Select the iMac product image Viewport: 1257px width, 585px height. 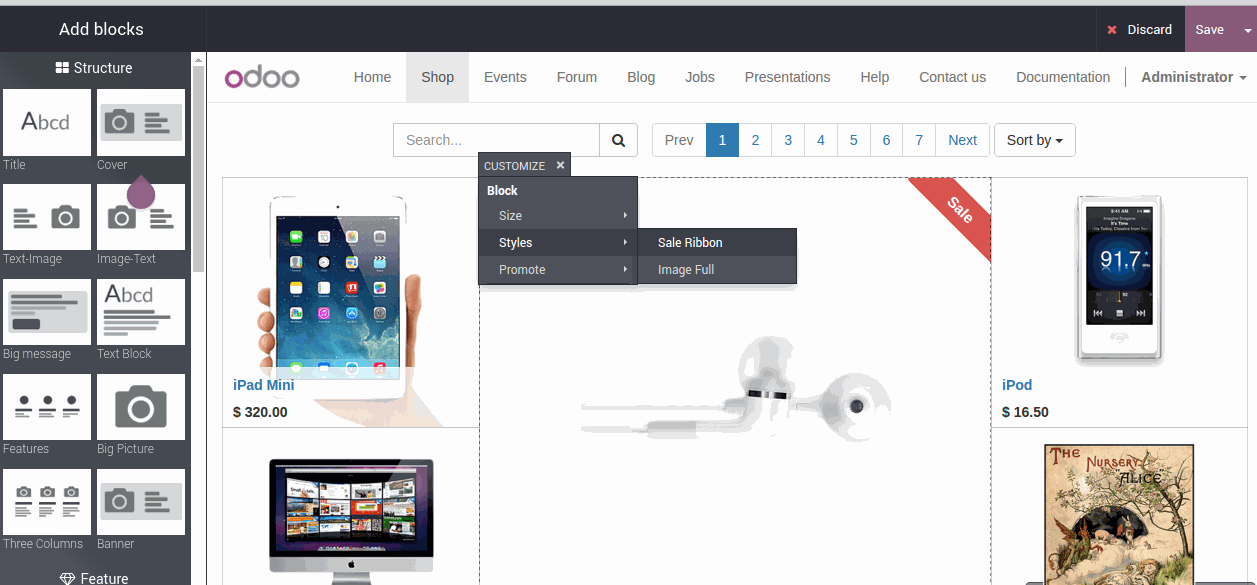pos(352,521)
